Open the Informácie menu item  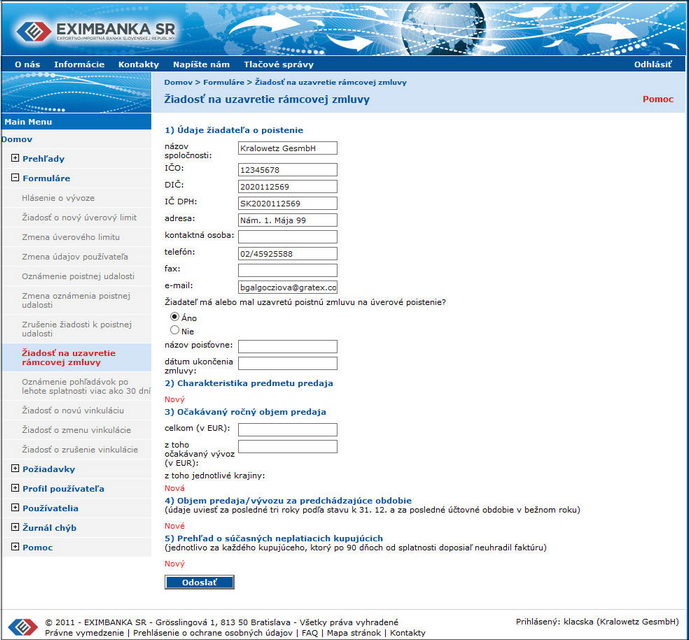click(x=79, y=65)
